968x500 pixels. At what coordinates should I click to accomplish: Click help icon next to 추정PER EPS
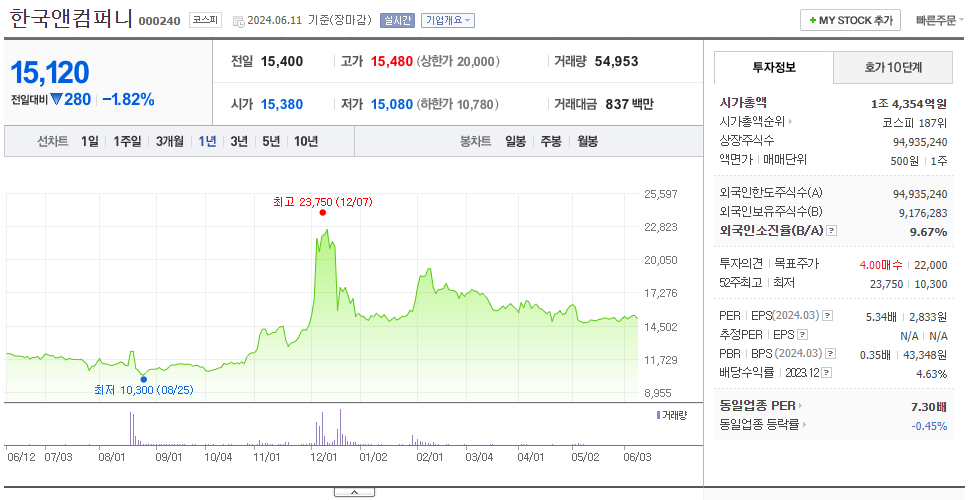[802, 335]
